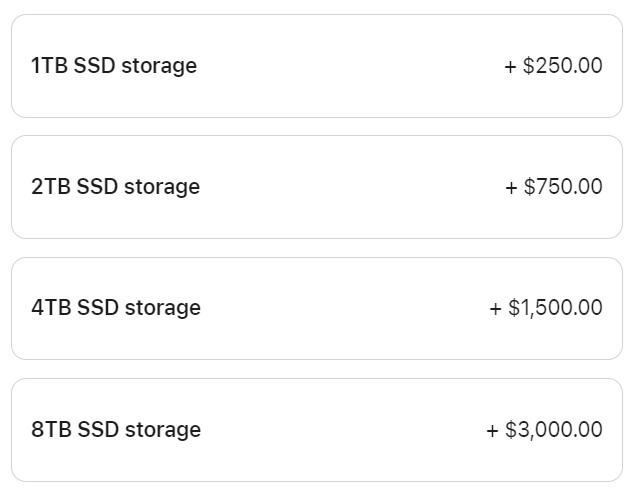Select the storage card costing $750.00 extra
The image size is (632, 491).
pos(316,187)
